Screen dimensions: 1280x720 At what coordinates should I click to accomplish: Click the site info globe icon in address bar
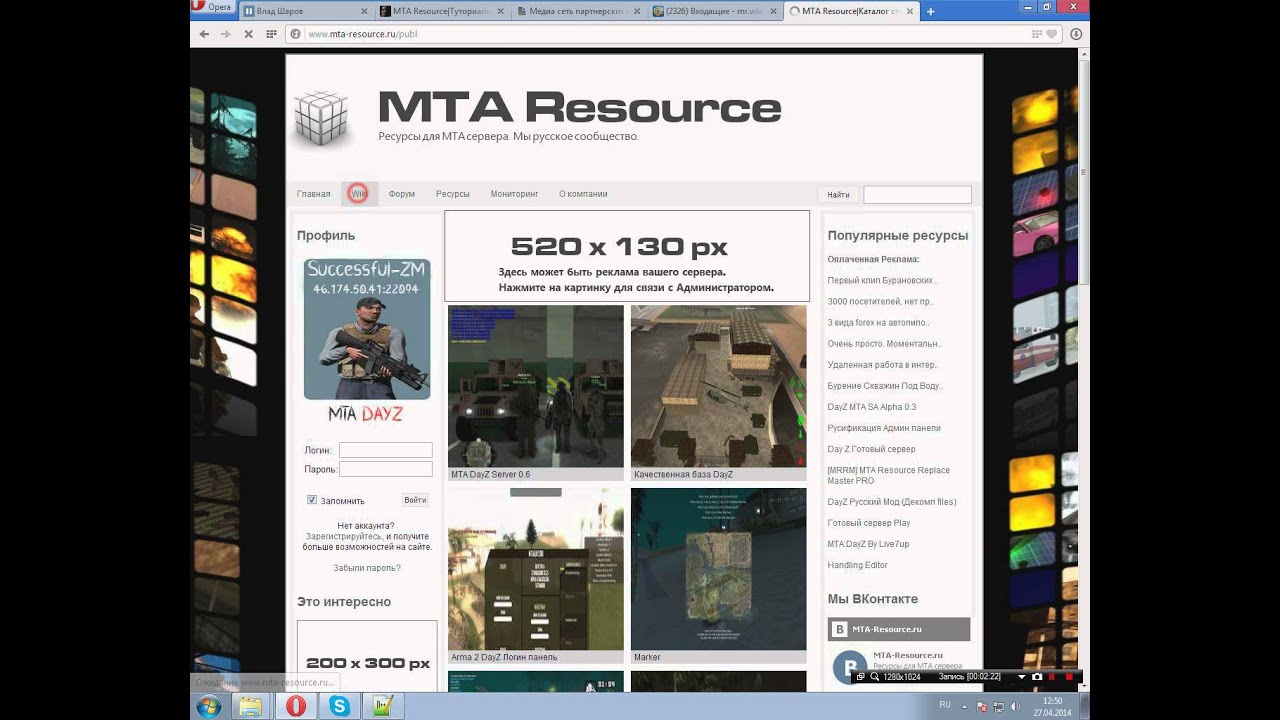296,34
